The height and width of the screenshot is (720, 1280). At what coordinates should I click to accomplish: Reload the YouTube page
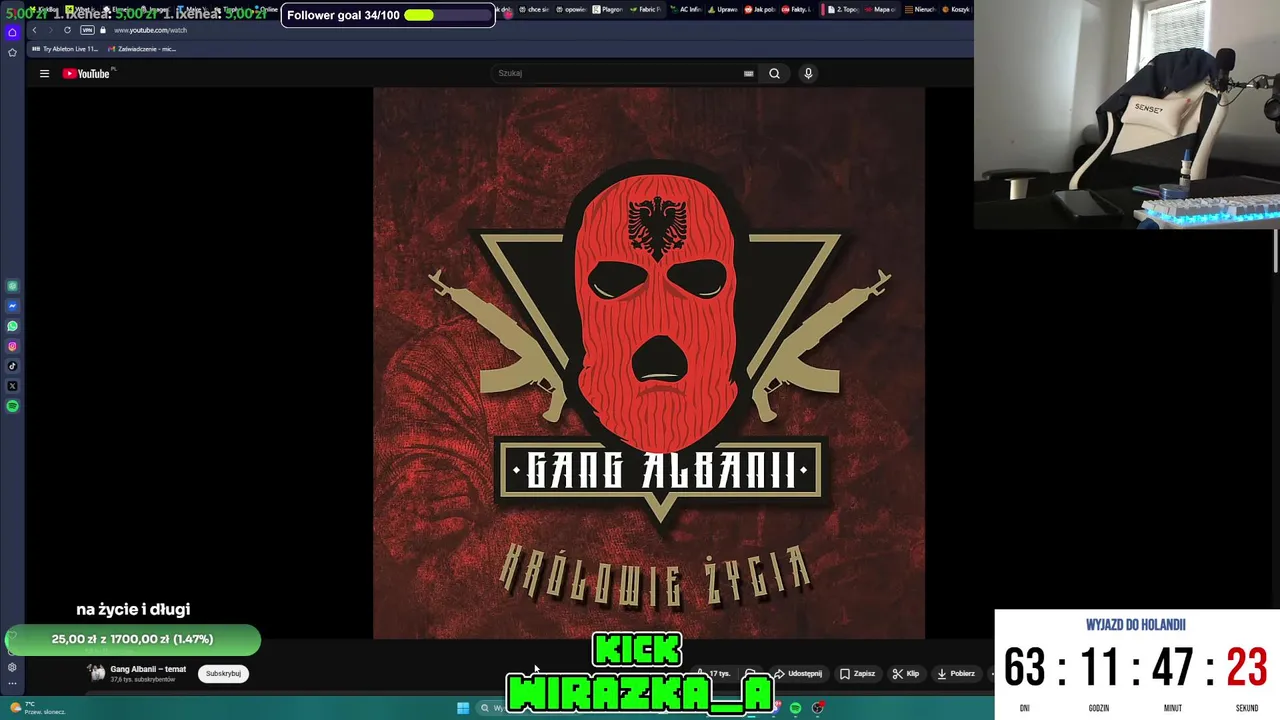point(67,30)
